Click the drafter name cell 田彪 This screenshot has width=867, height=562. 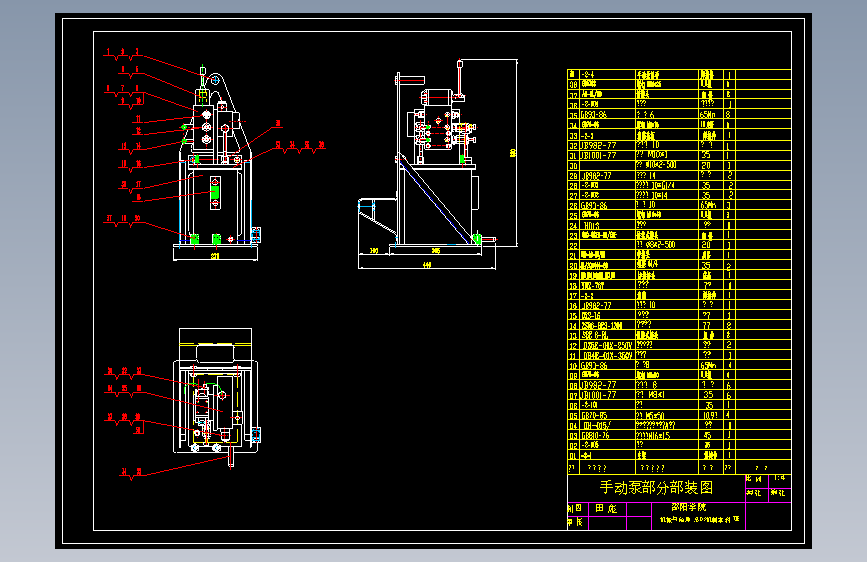click(x=607, y=508)
